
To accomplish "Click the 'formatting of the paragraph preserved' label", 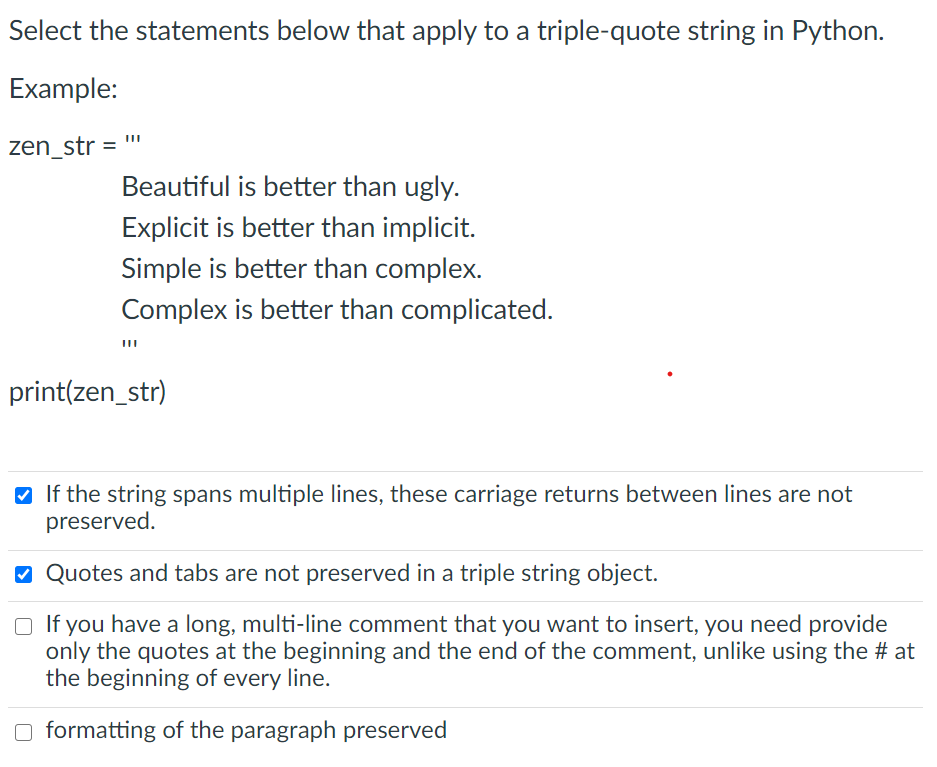I will coord(246,730).
